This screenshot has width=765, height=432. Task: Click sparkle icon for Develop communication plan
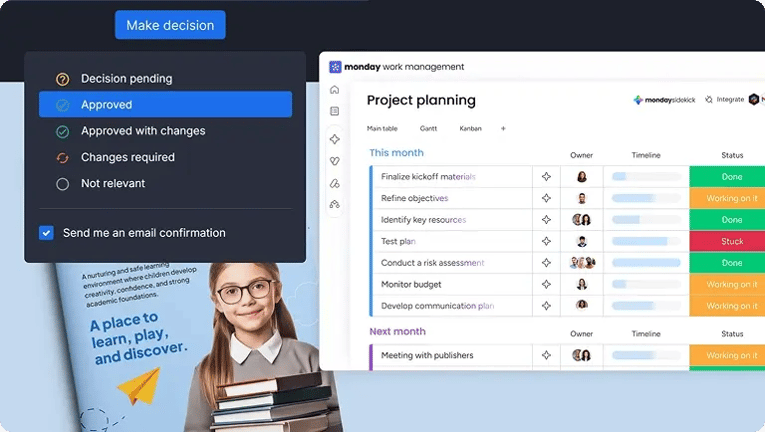point(546,306)
